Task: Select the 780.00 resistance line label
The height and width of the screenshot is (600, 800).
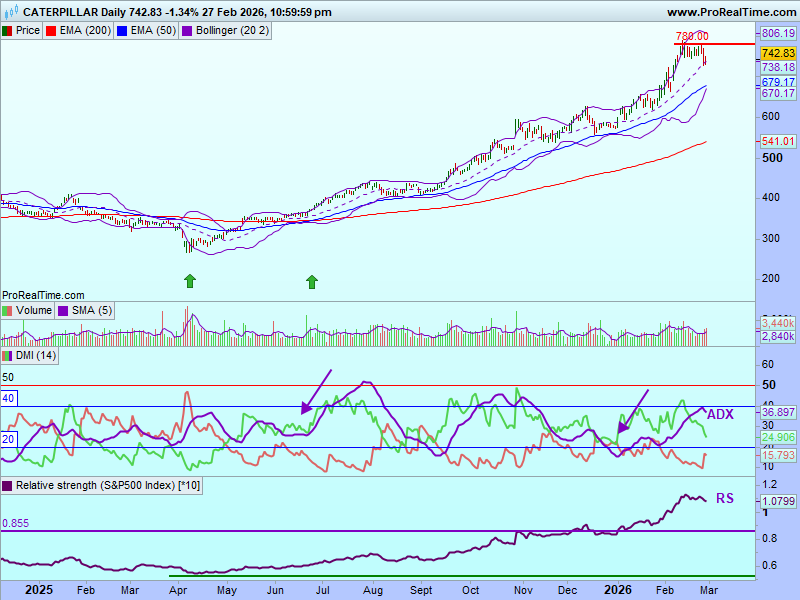Action: coord(692,36)
